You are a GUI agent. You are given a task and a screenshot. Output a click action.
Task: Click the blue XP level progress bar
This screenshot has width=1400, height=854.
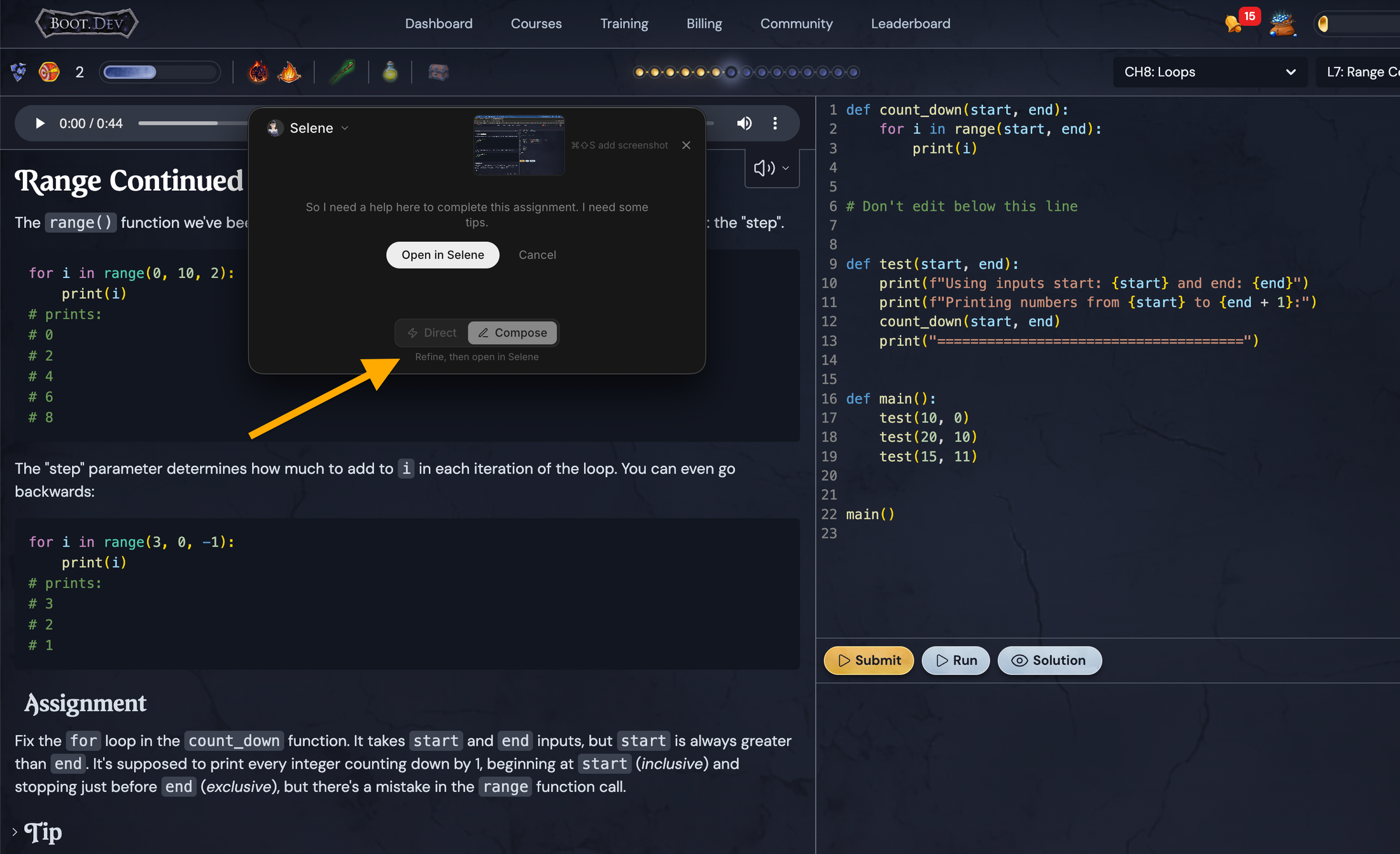[x=159, y=72]
